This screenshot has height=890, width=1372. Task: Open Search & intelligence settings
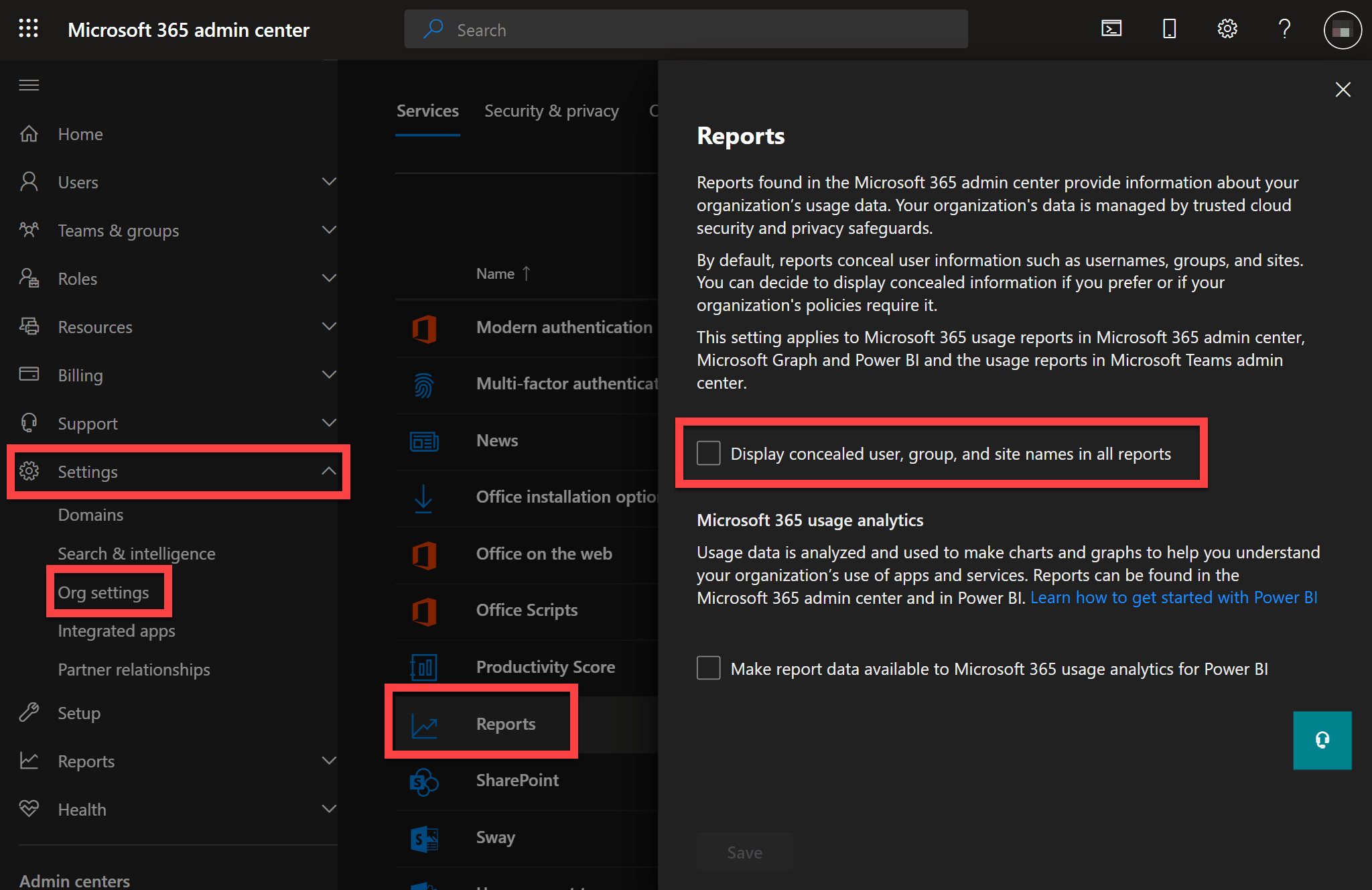(x=137, y=554)
